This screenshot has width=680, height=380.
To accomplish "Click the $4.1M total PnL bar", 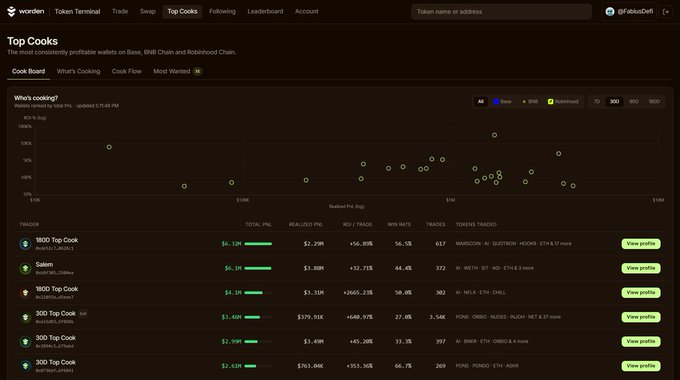I will pyautogui.click(x=258, y=293).
